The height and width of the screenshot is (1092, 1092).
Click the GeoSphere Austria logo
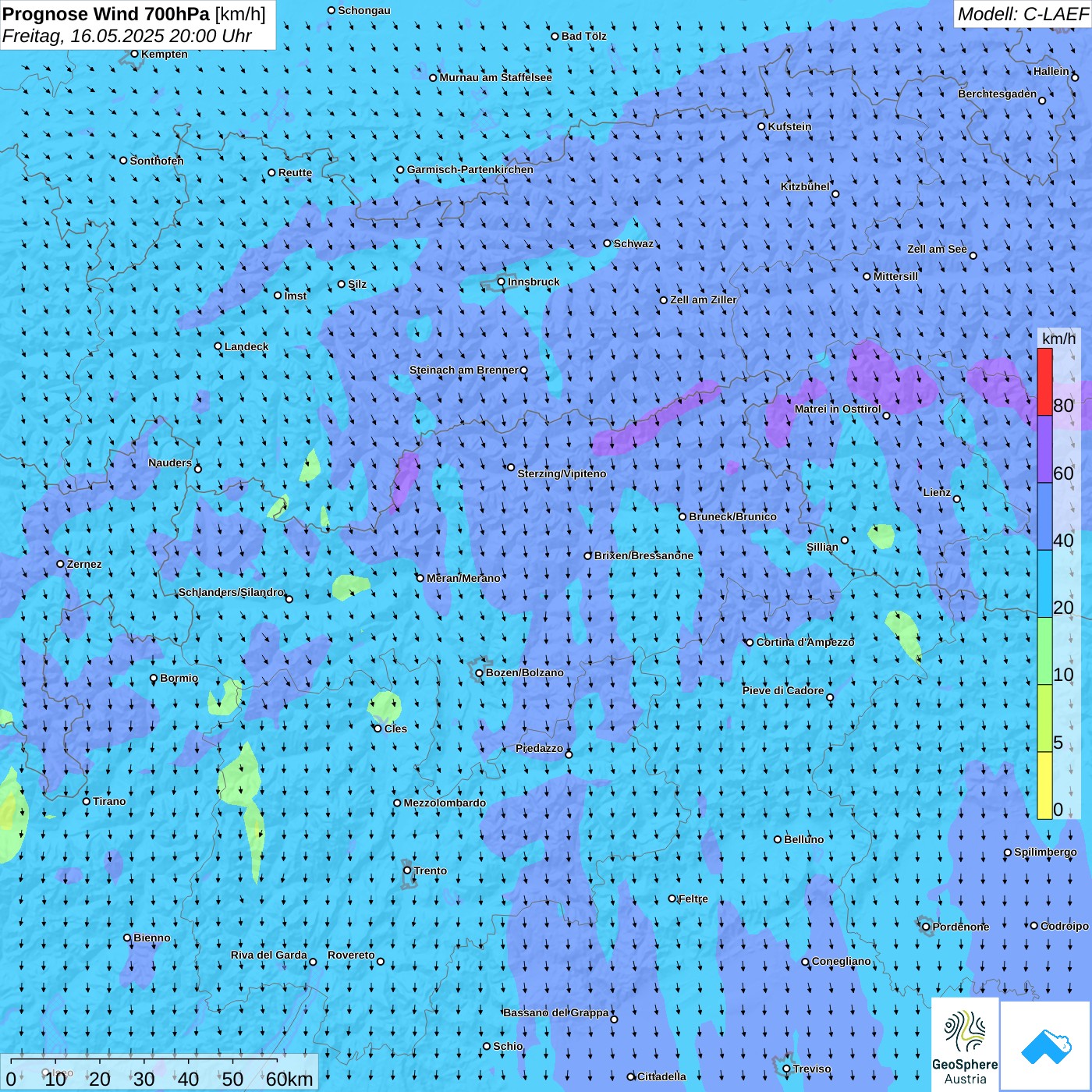coord(965,1044)
